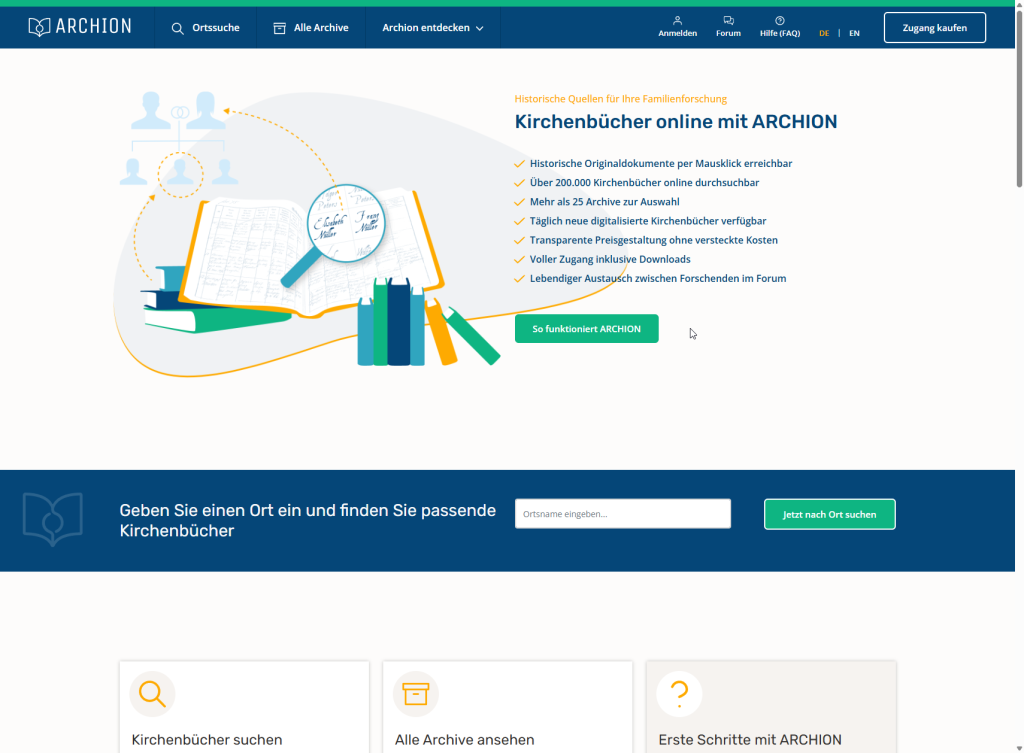The height and width of the screenshot is (753, 1024).
Task: Open the Ortssuche menu item
Action: pyautogui.click(x=205, y=27)
